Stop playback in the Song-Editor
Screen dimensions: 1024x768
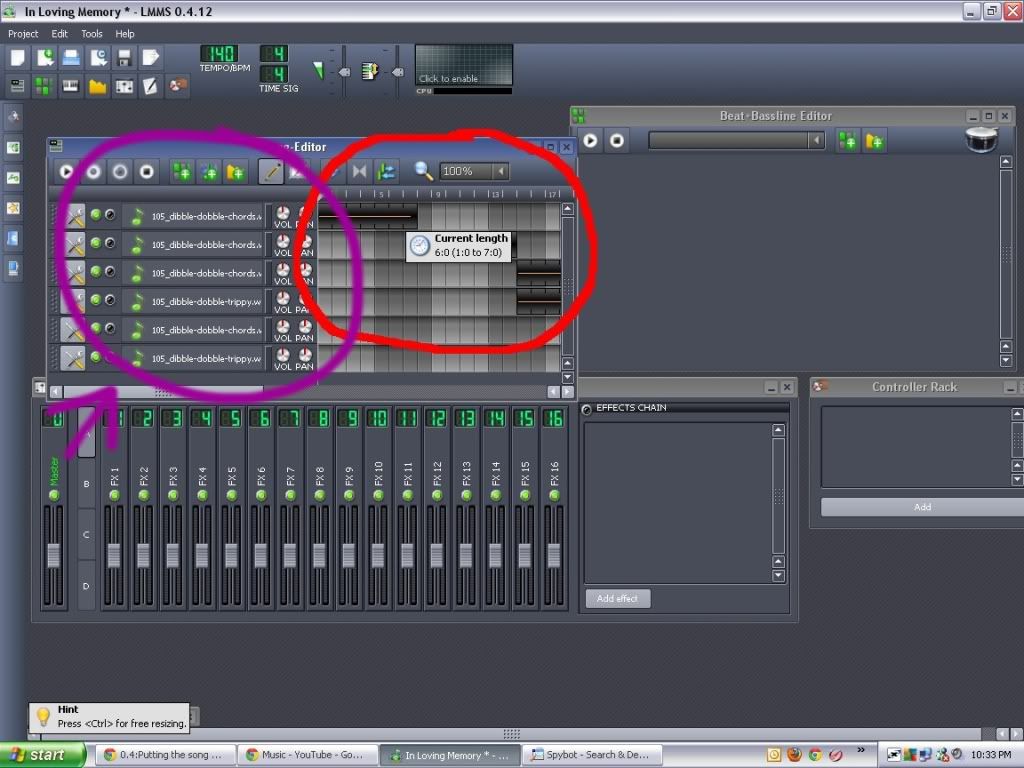tap(147, 172)
